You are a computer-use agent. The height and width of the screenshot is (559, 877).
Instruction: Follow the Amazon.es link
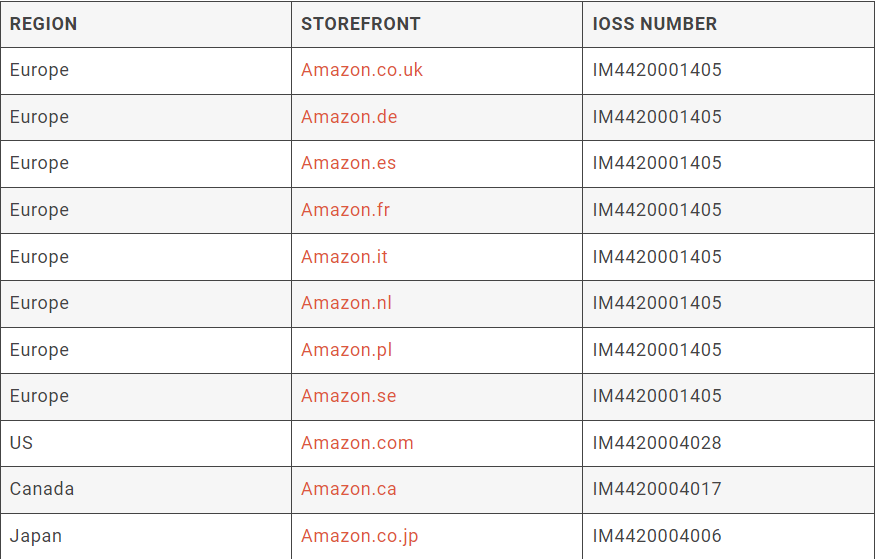[348, 163]
